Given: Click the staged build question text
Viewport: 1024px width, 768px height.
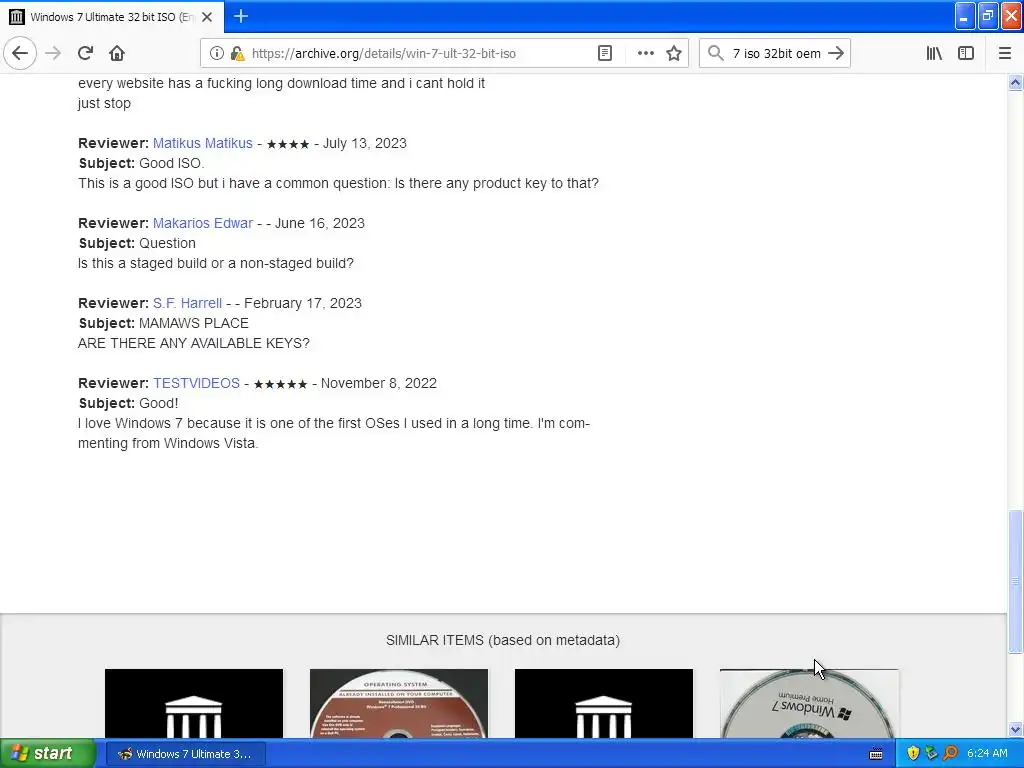Looking at the screenshot, I should pos(216,263).
